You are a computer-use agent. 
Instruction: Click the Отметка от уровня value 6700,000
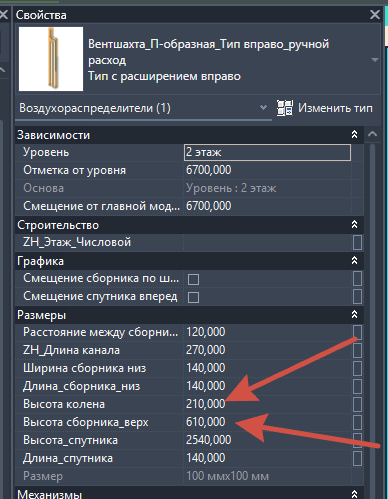(267, 170)
